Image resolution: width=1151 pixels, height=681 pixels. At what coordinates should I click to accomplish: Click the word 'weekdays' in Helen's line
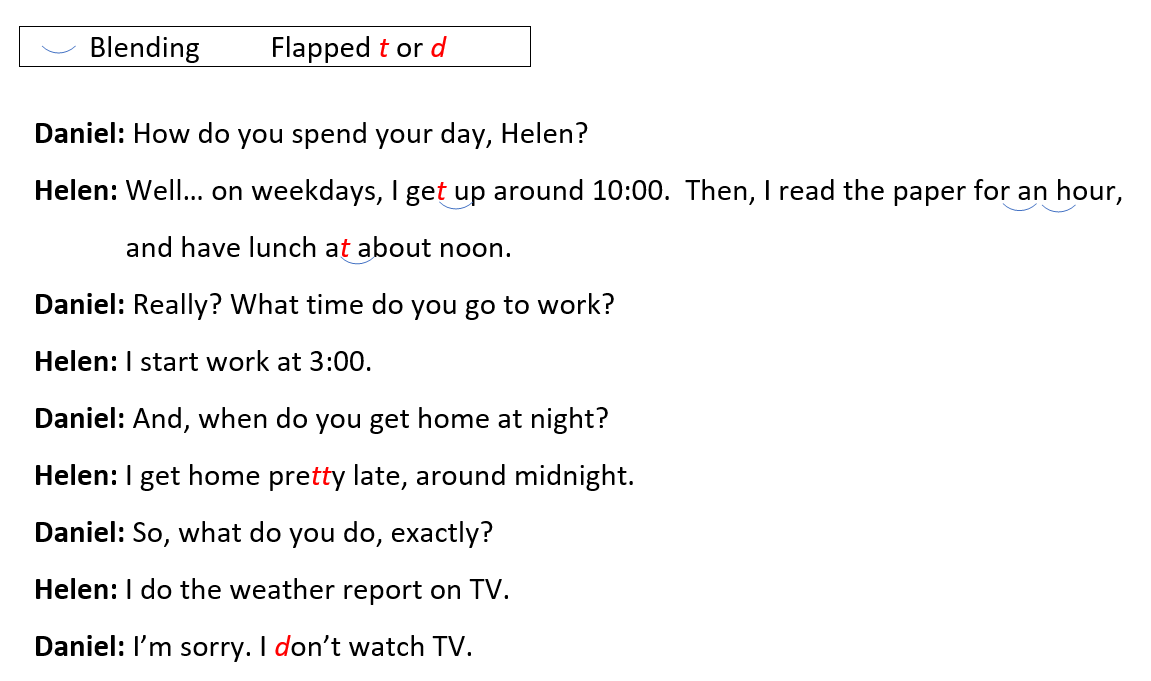(317, 192)
